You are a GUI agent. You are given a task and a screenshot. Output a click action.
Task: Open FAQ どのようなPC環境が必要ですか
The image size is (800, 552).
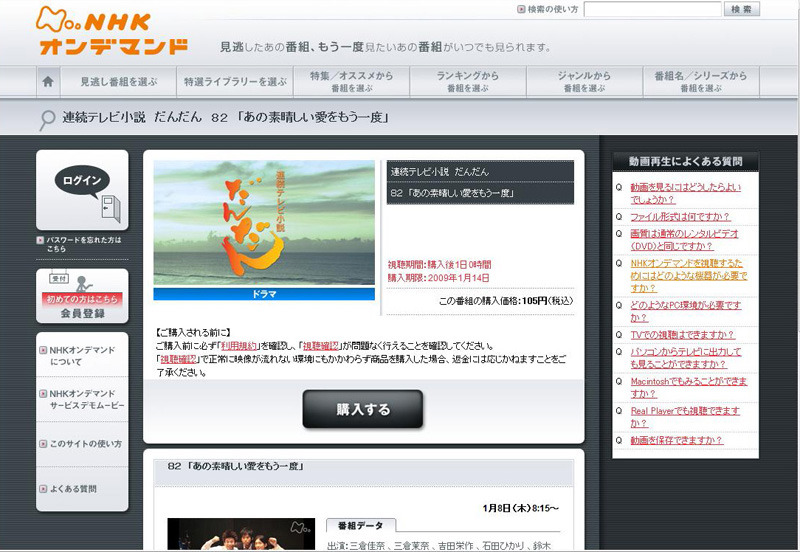tap(686, 311)
